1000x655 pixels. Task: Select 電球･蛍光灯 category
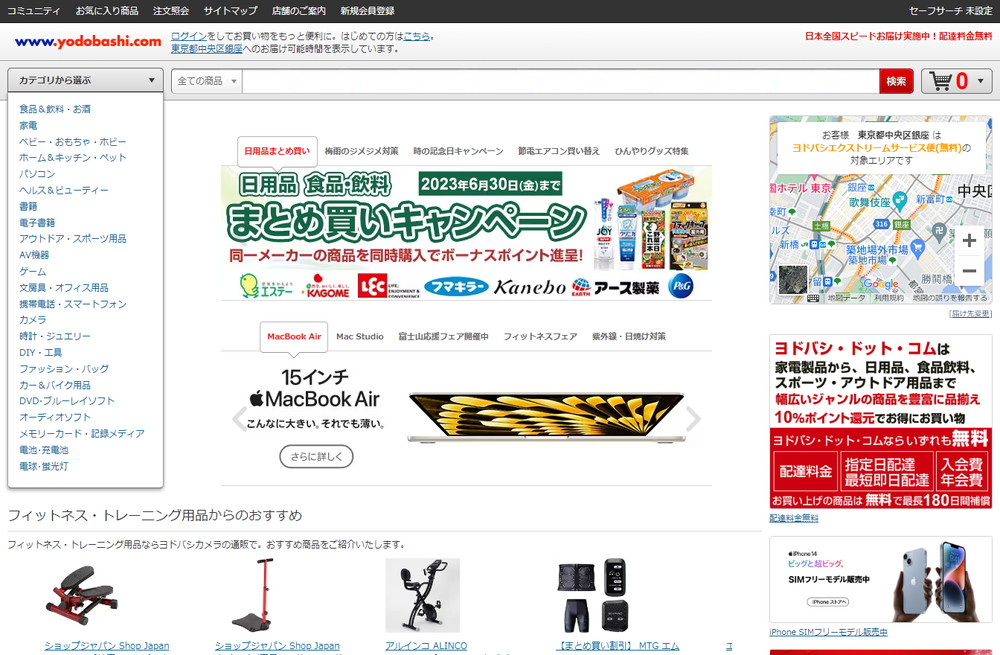click(43, 466)
